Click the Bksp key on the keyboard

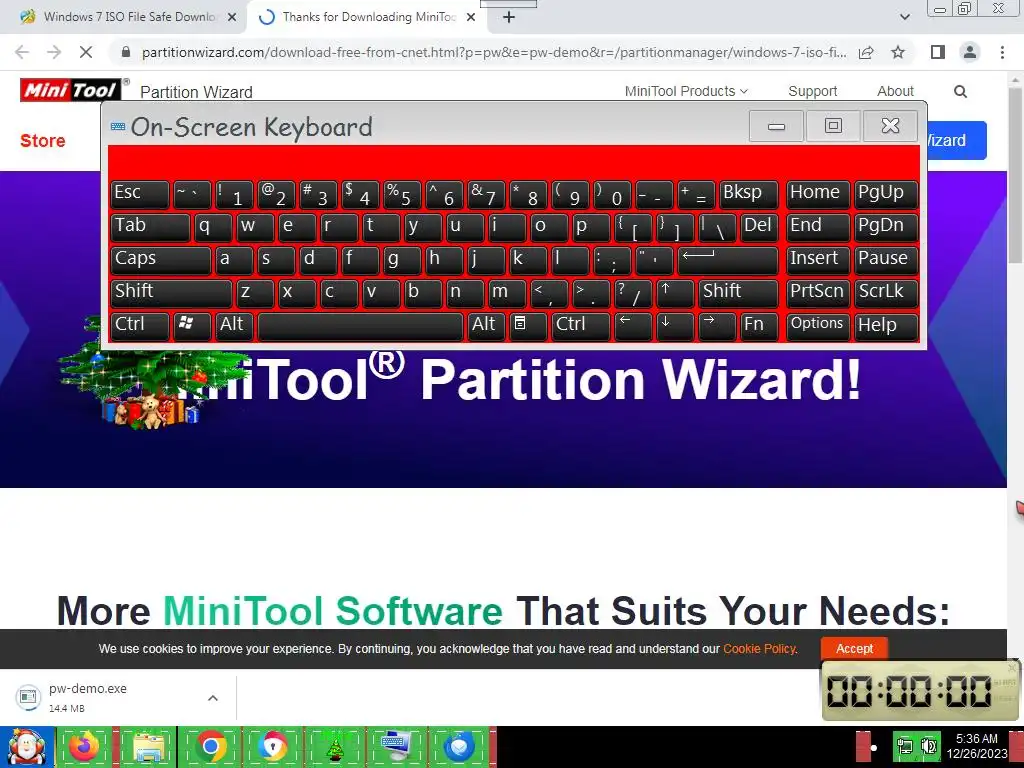tap(749, 194)
